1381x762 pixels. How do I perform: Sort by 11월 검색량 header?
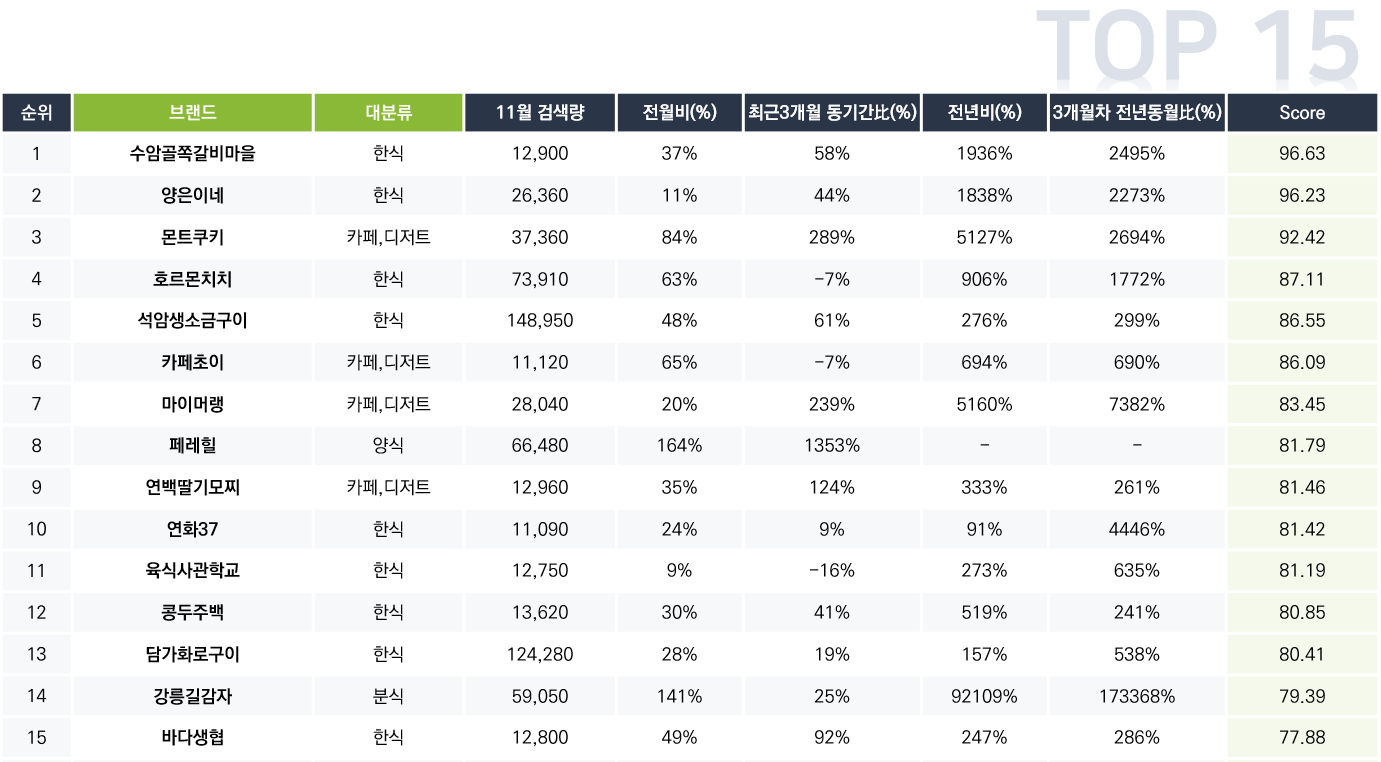point(540,113)
